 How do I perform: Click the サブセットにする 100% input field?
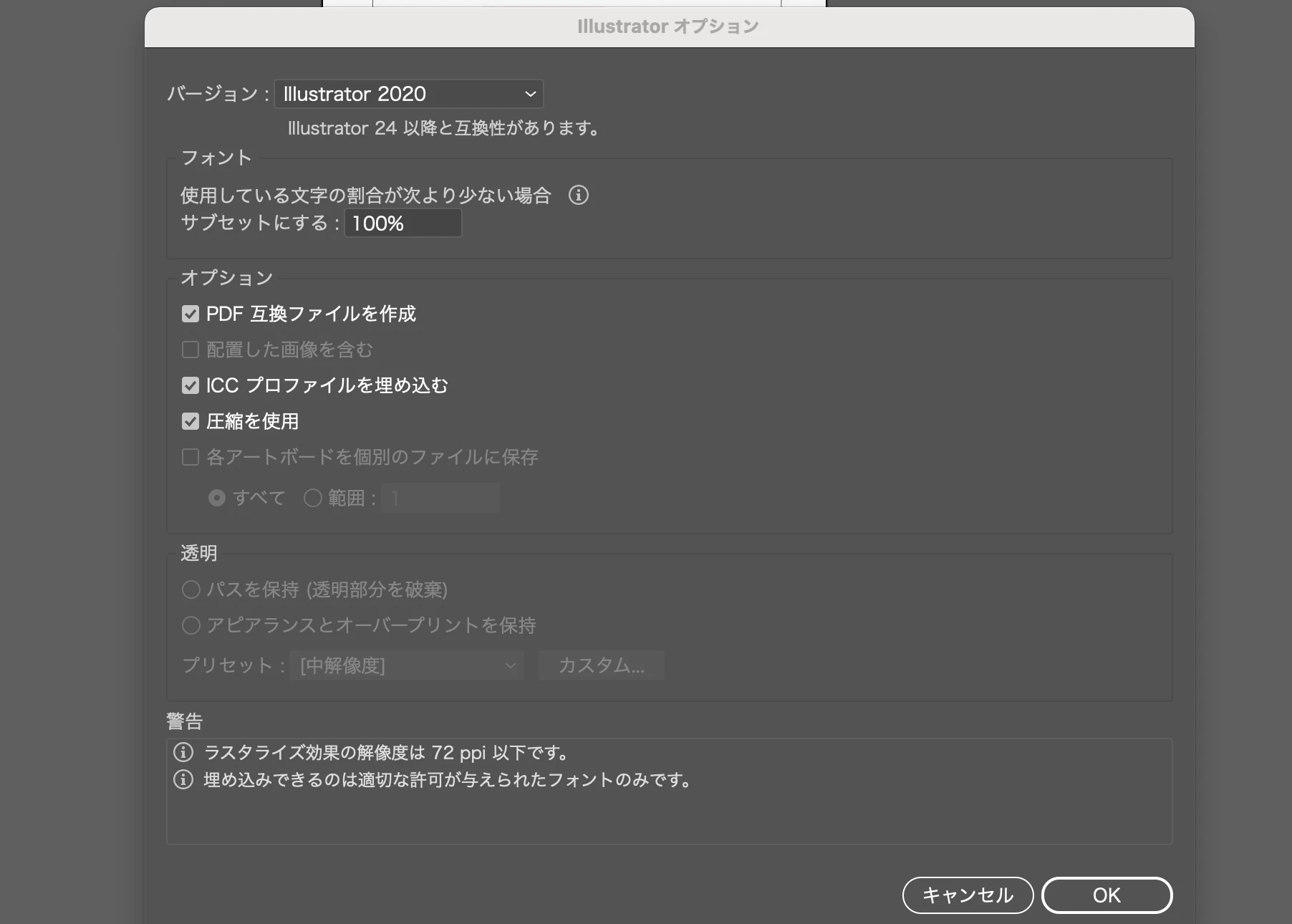click(x=403, y=223)
